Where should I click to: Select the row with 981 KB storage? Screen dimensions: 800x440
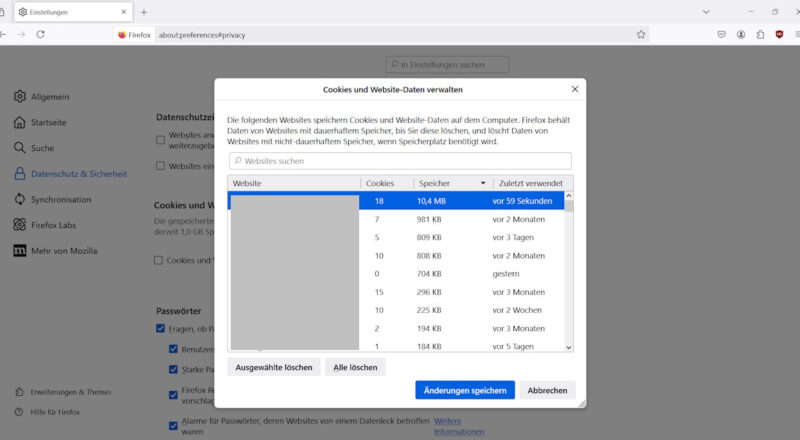coord(396,219)
